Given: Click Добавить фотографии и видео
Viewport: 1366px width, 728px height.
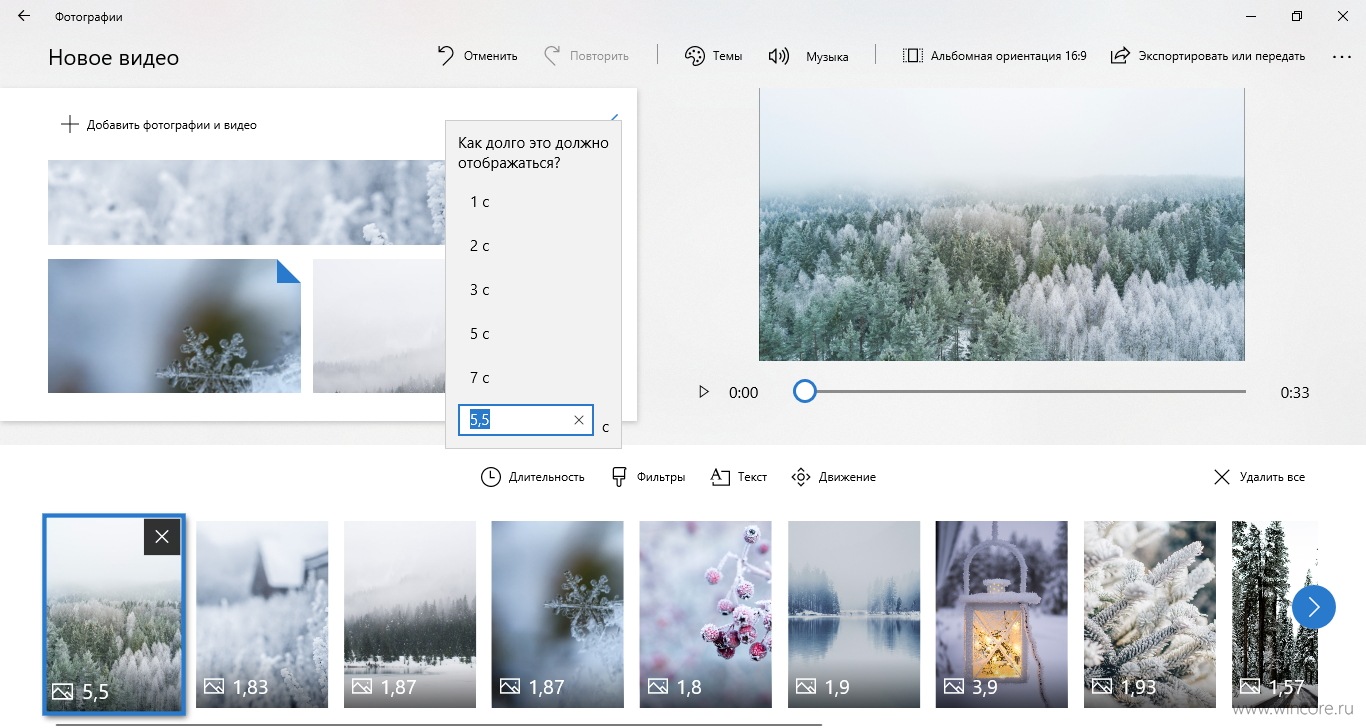Looking at the screenshot, I should (x=159, y=125).
